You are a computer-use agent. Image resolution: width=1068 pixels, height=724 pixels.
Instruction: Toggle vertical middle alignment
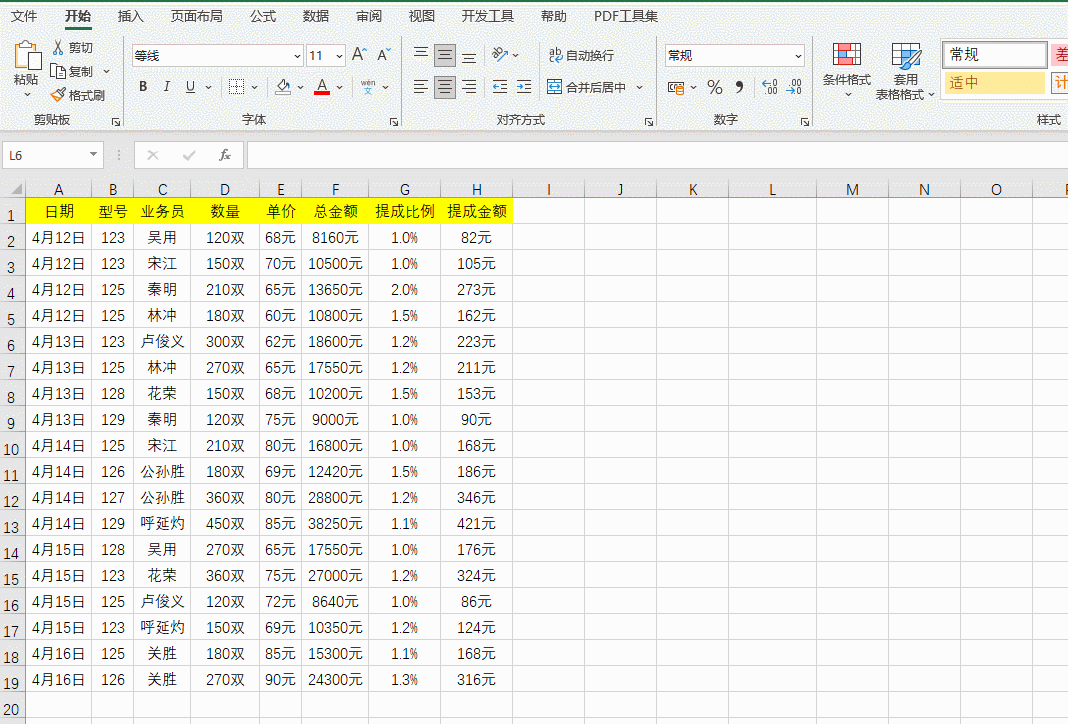click(x=445, y=54)
